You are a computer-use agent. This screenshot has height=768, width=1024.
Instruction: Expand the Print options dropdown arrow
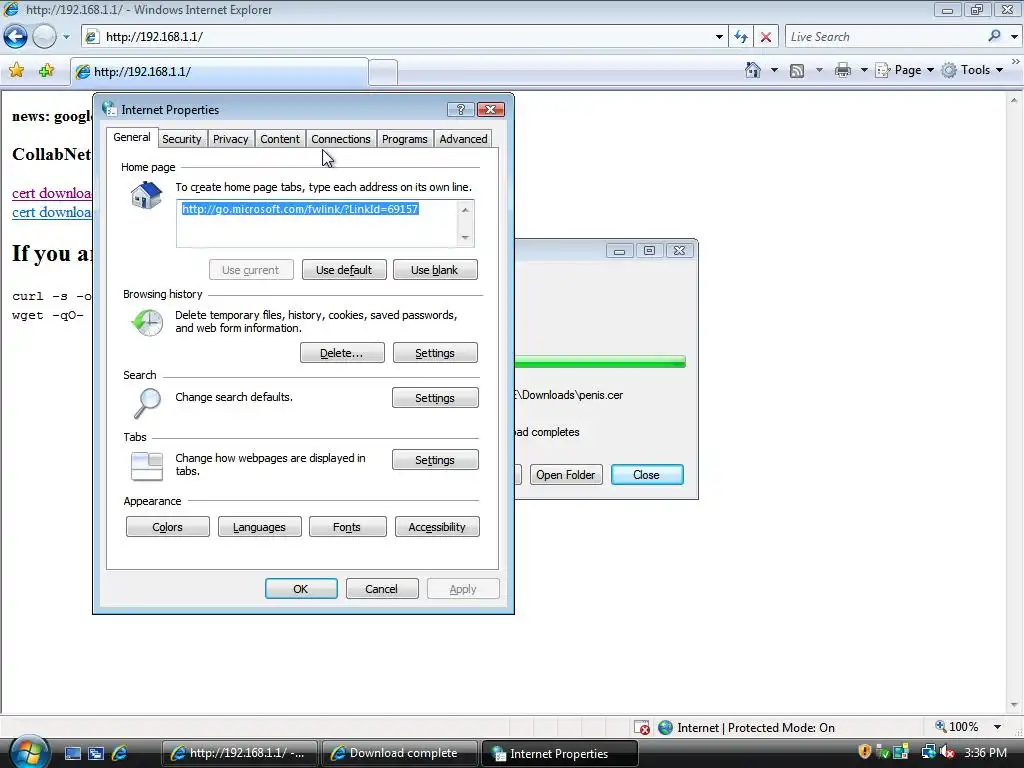tap(863, 70)
